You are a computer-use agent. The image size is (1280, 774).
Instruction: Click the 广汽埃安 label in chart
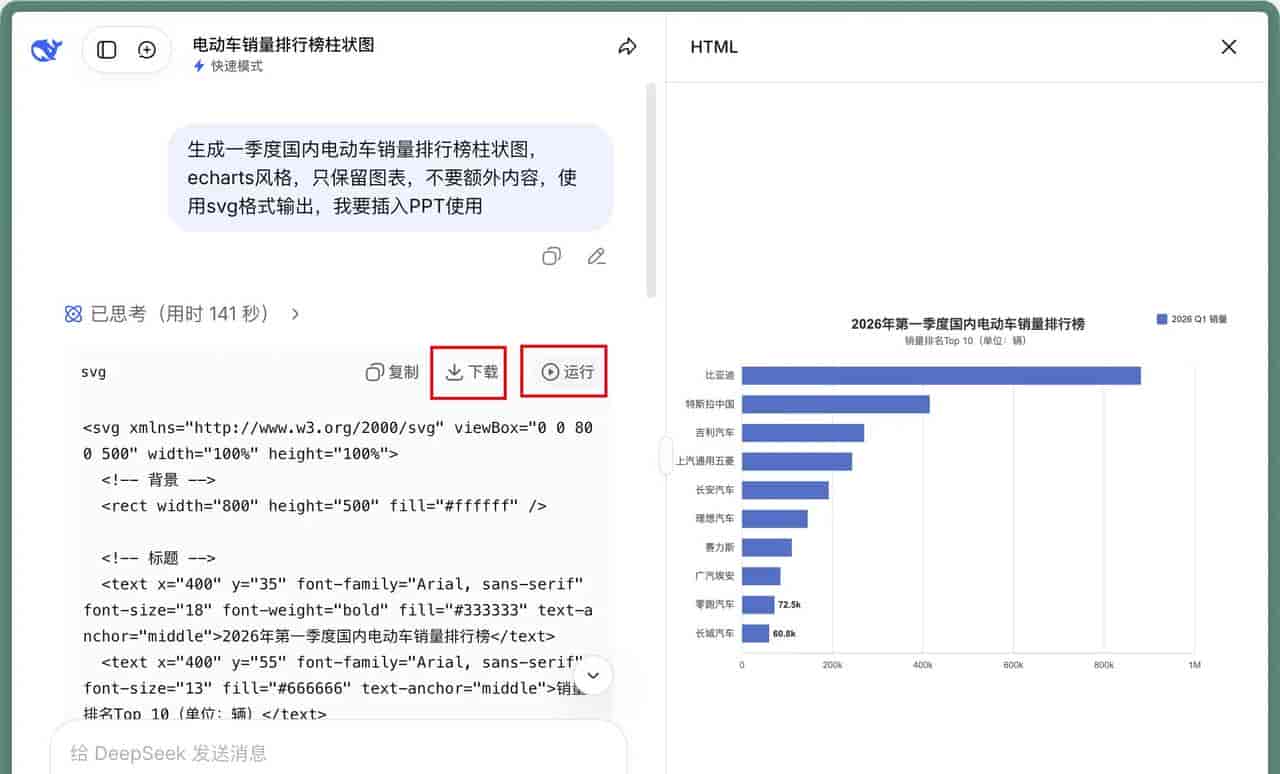coord(715,576)
